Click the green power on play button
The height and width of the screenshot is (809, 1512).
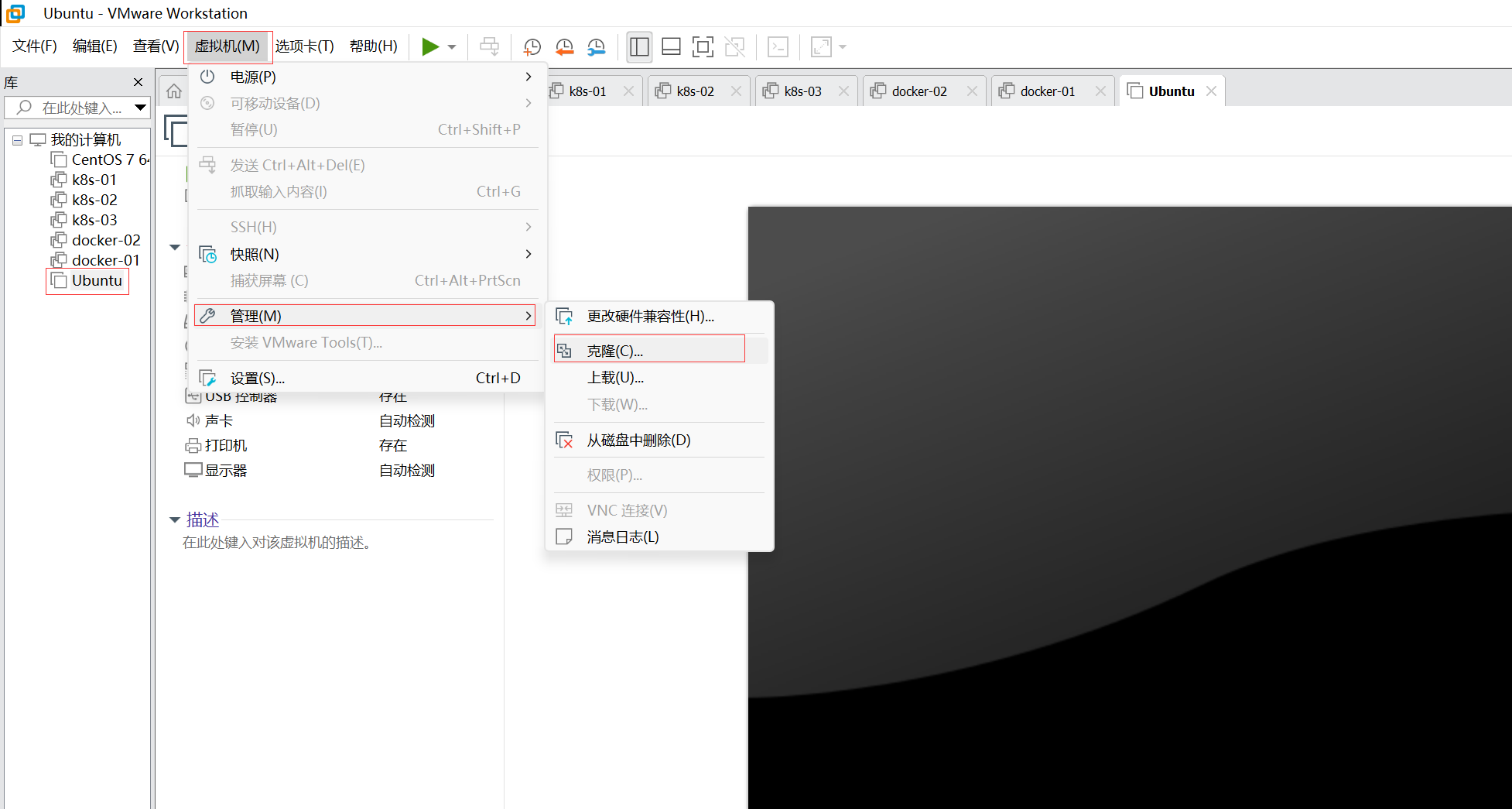tap(430, 47)
